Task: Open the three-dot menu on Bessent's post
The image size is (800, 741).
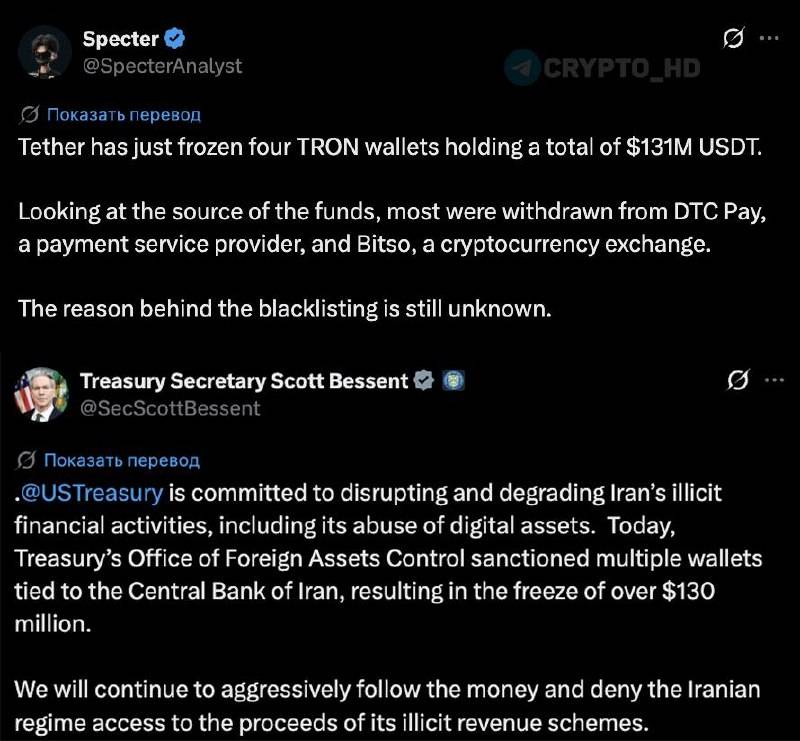Action: coord(774,380)
